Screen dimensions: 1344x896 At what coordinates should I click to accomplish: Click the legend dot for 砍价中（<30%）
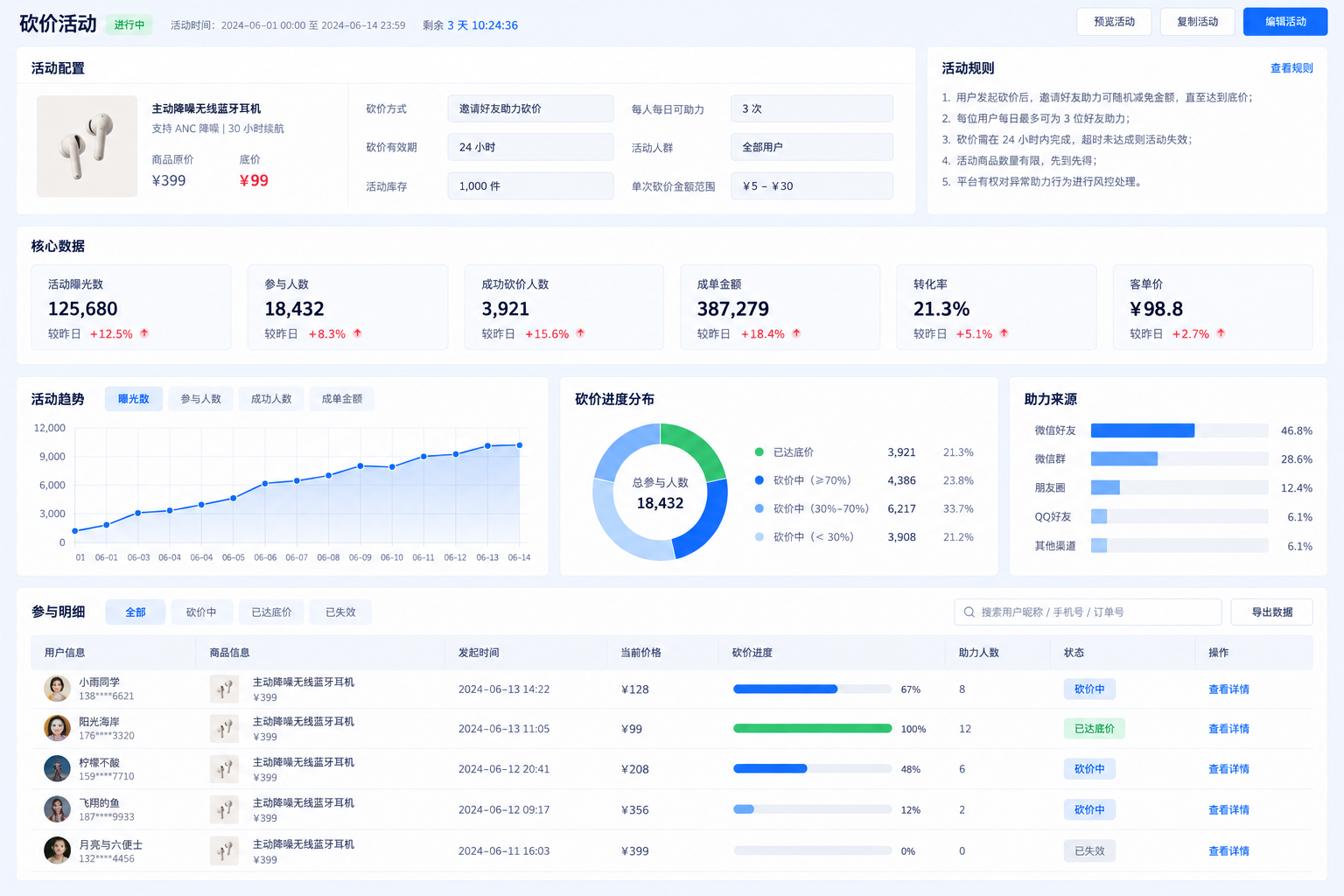coord(759,537)
